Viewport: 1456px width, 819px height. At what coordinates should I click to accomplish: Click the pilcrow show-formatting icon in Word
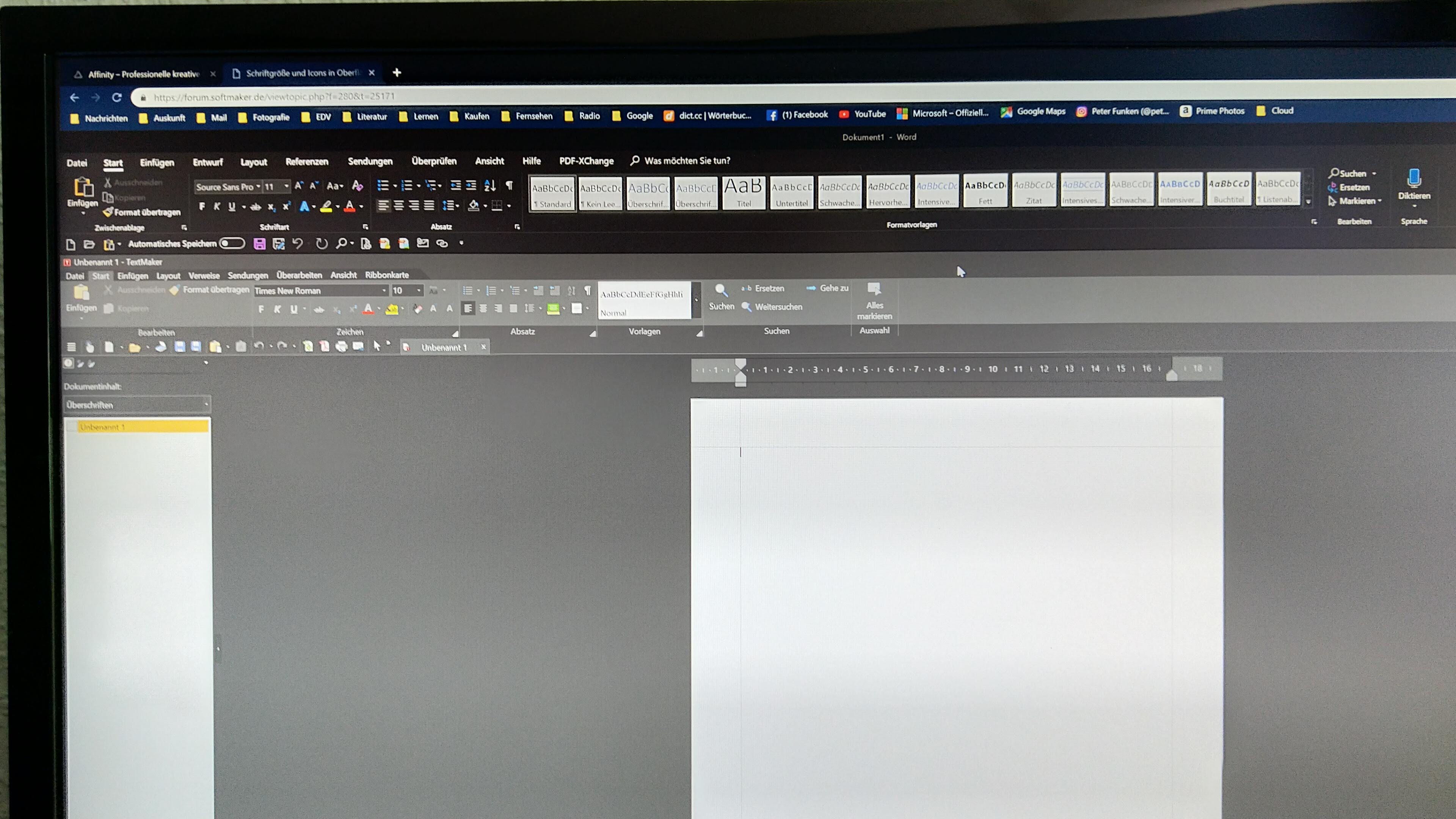(x=509, y=185)
